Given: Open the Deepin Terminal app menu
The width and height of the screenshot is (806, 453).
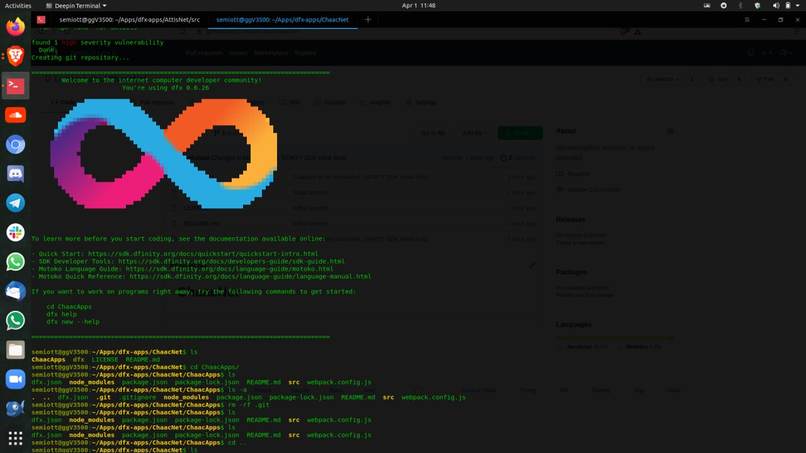Looking at the screenshot, I should coord(76,6).
